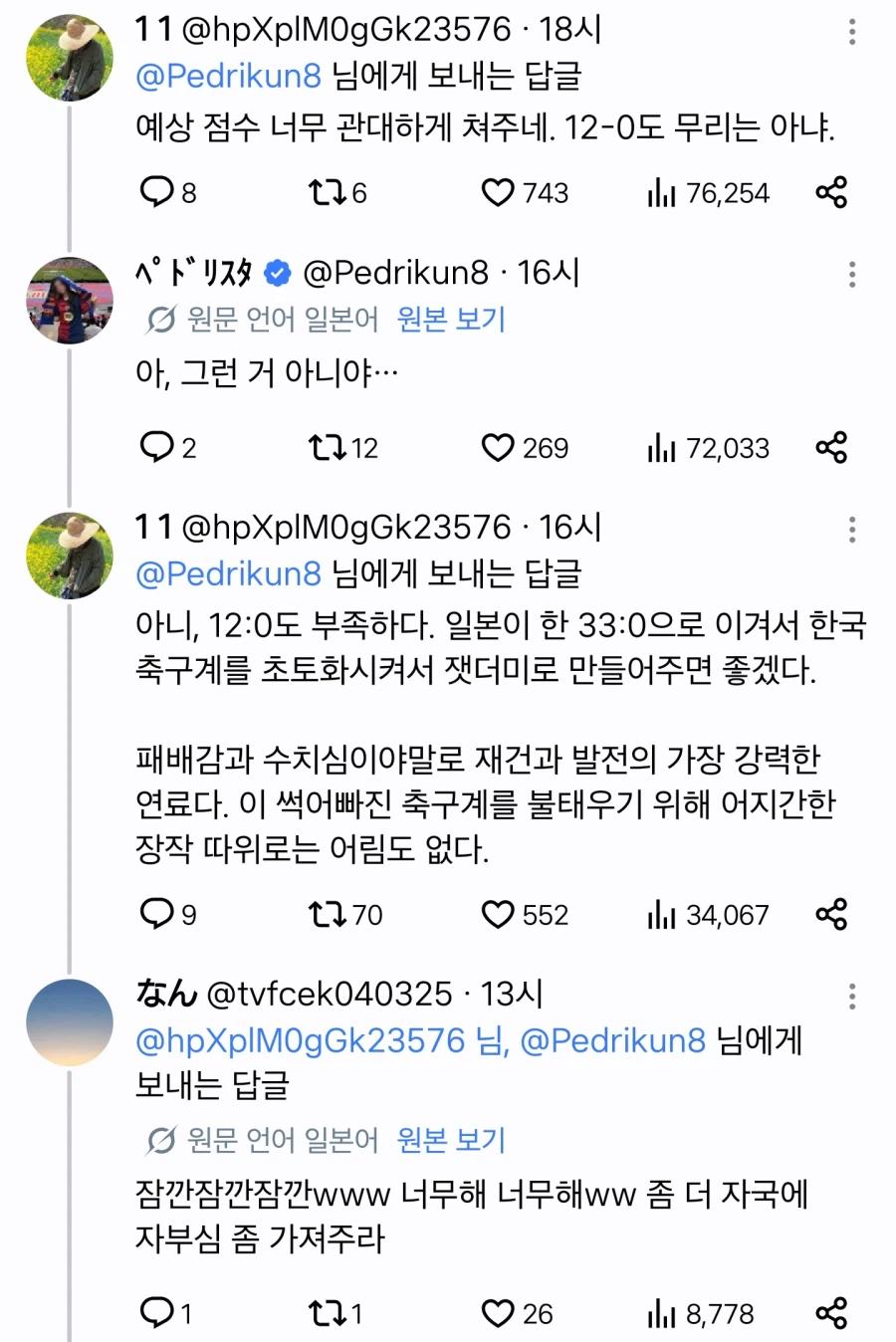
Task: Open more options for tvfcek040325's tweet
Action: coord(852,997)
